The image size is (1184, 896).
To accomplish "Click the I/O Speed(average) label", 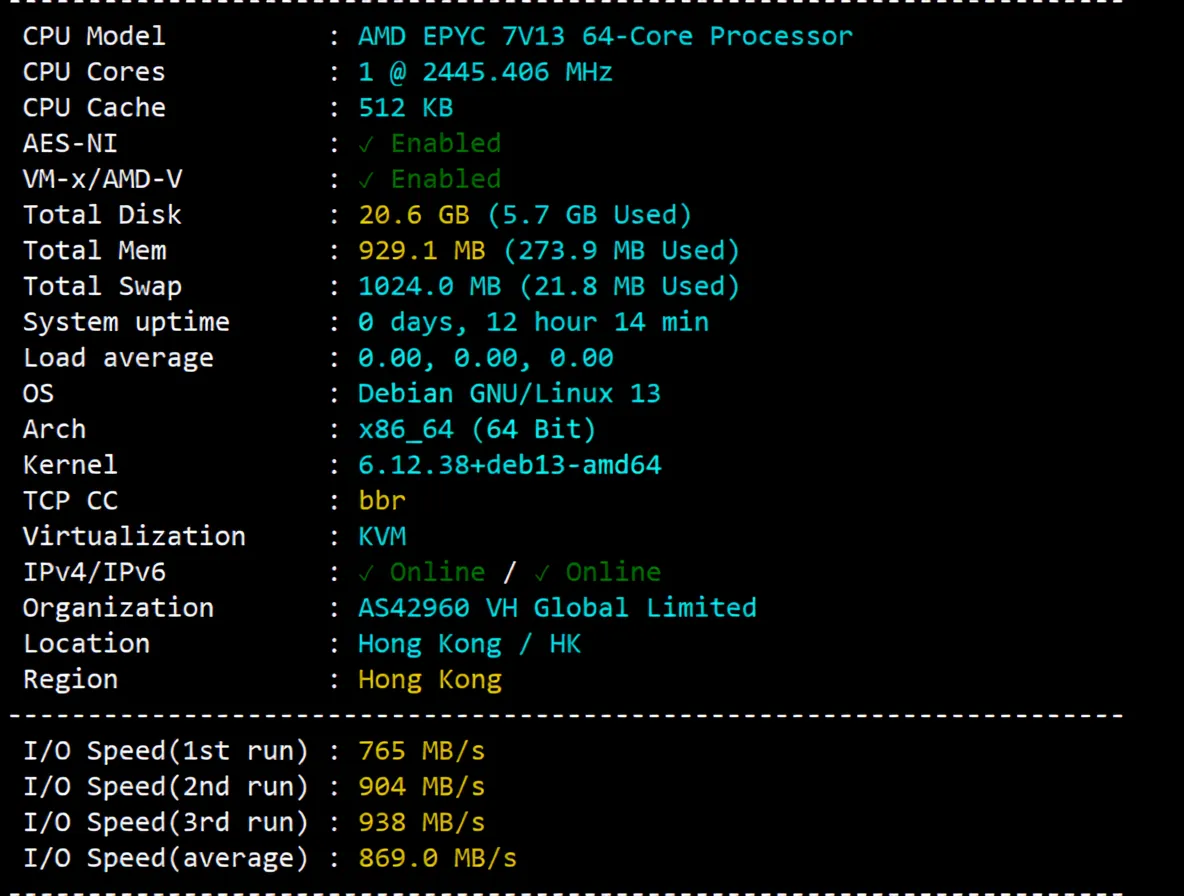I will click(x=165, y=858).
